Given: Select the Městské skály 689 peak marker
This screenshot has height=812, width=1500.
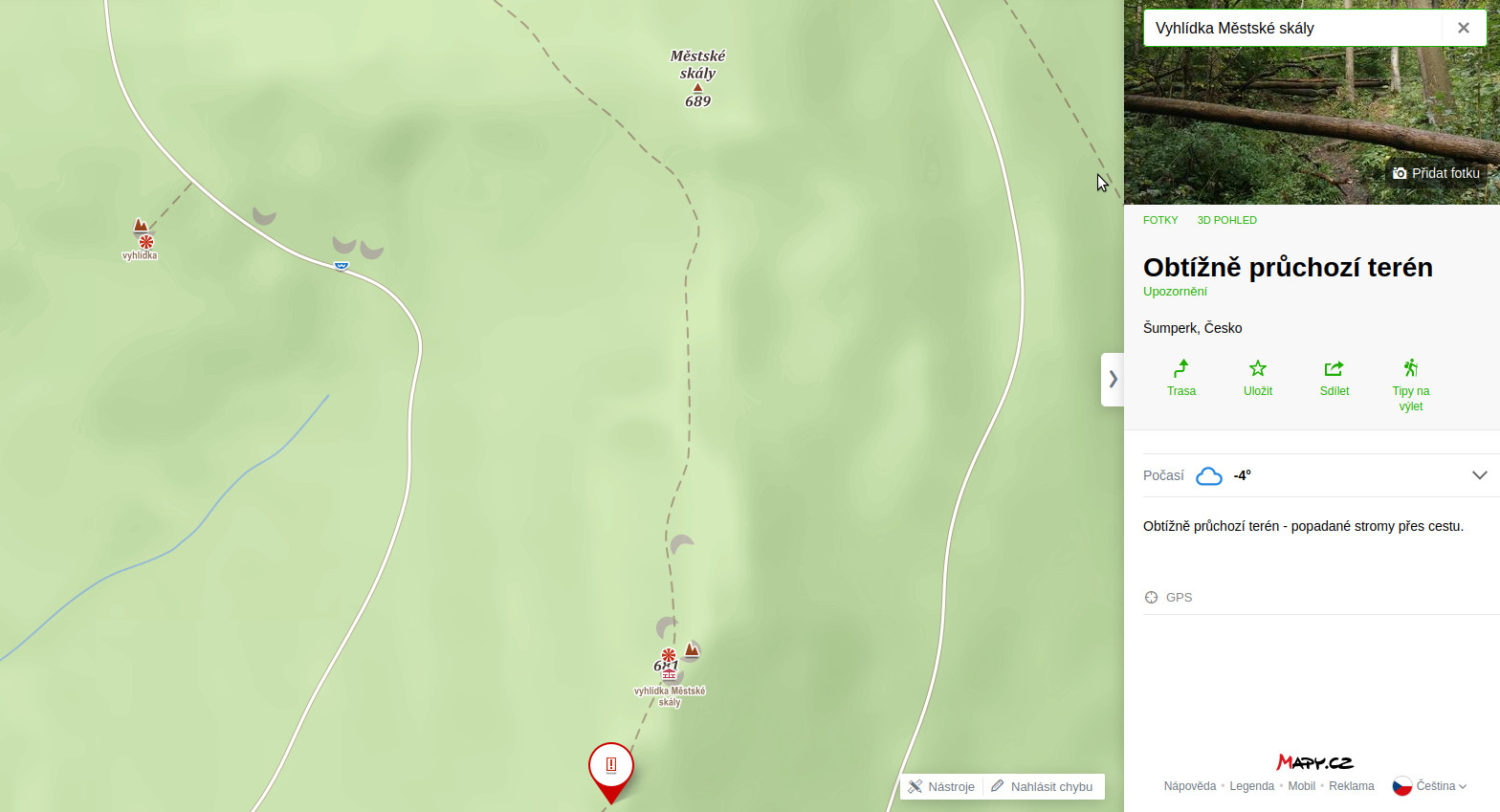Looking at the screenshot, I should coord(697,88).
